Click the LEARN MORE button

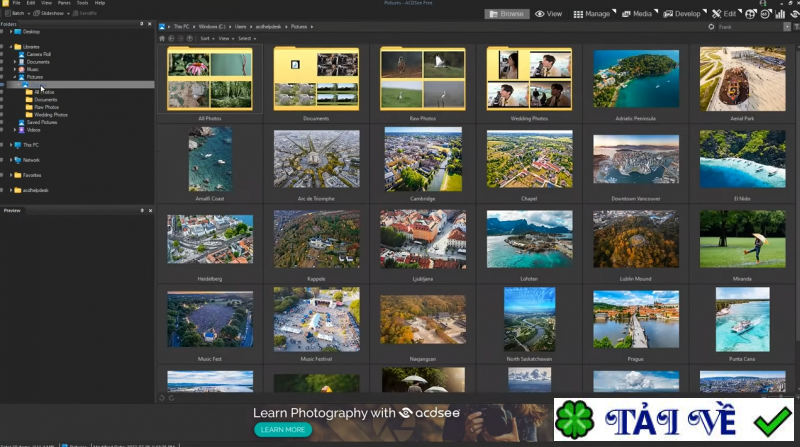[282, 429]
